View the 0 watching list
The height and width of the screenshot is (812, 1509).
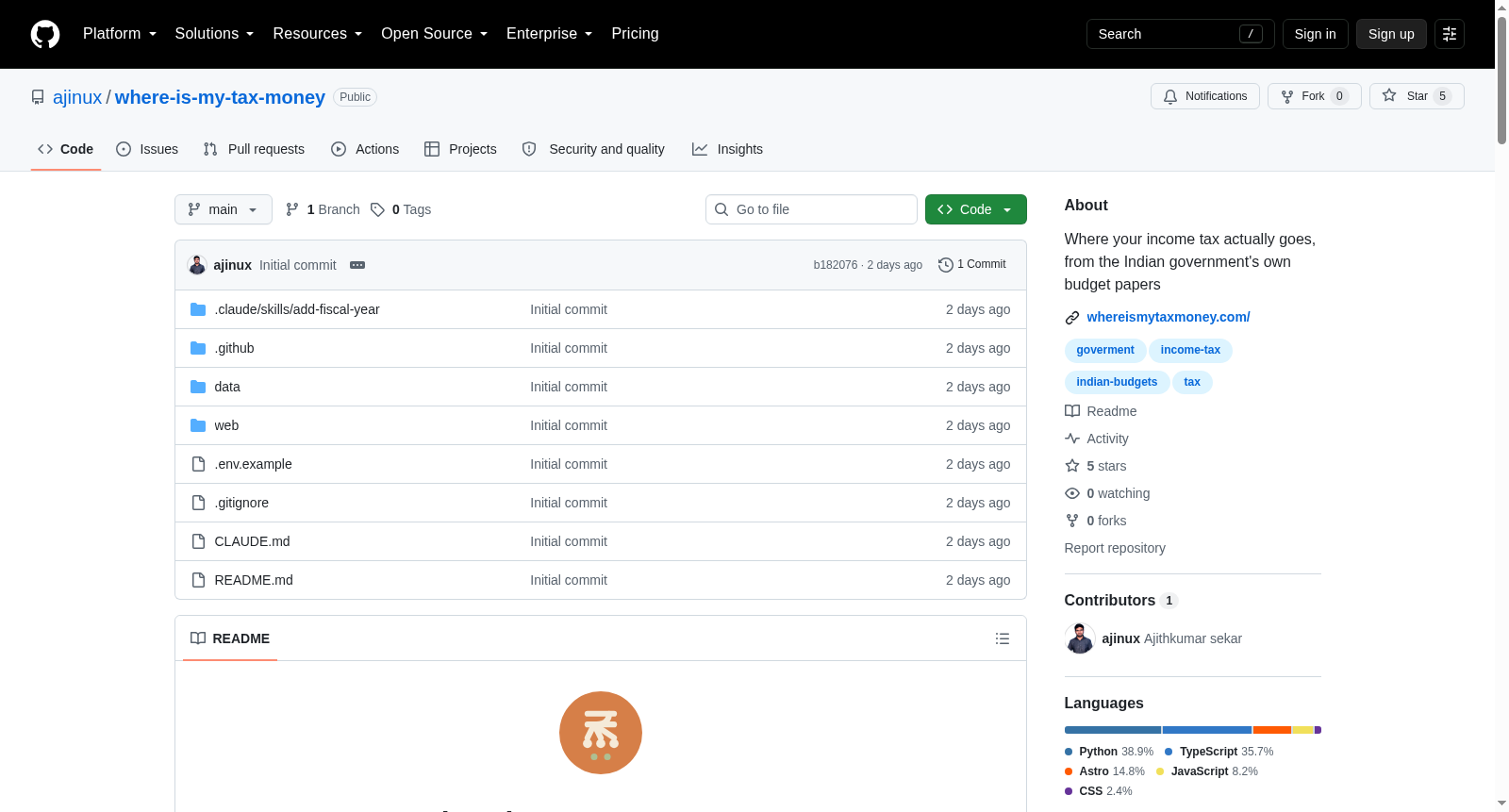point(1107,493)
